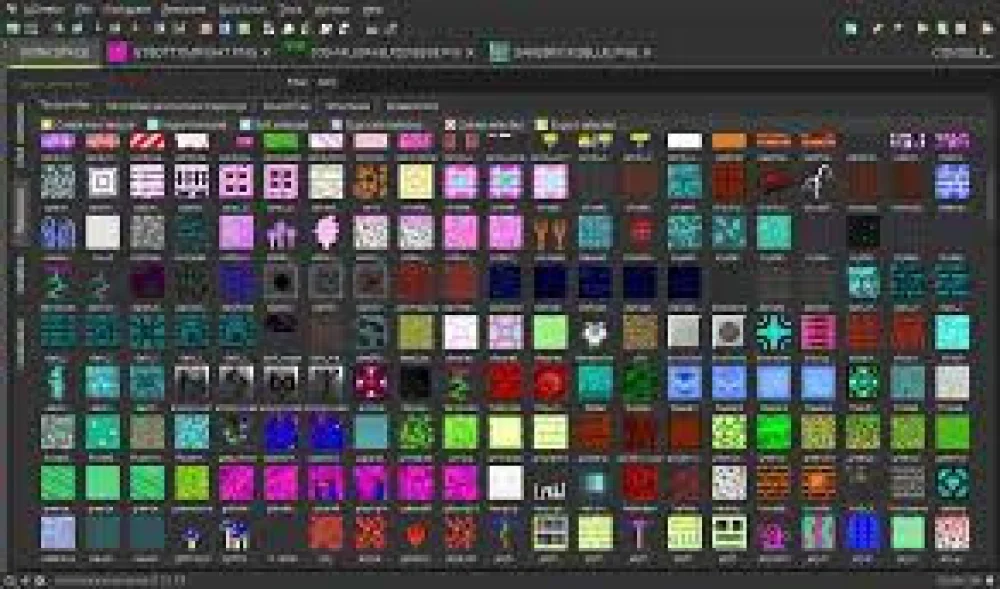Viewport: 1000px width, 589px height.
Task: Select the two brown goblets texture
Action: [550, 232]
